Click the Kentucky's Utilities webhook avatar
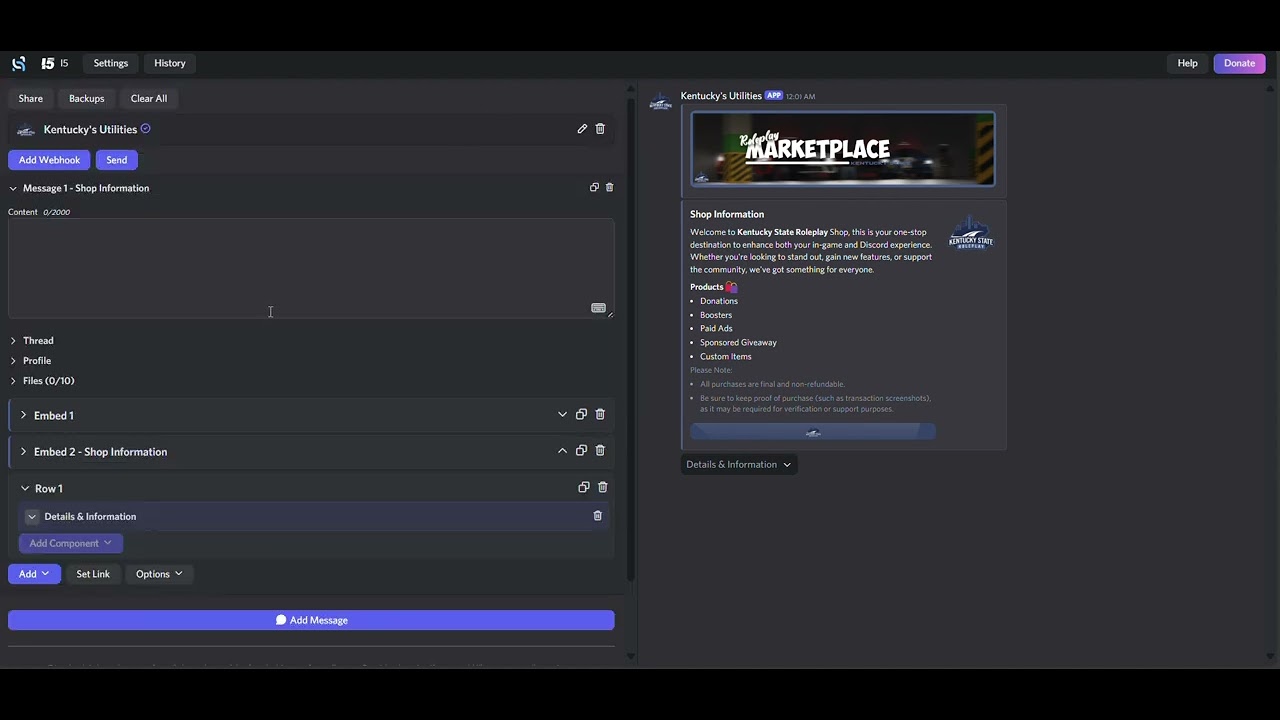This screenshot has width=1280, height=720. point(26,129)
